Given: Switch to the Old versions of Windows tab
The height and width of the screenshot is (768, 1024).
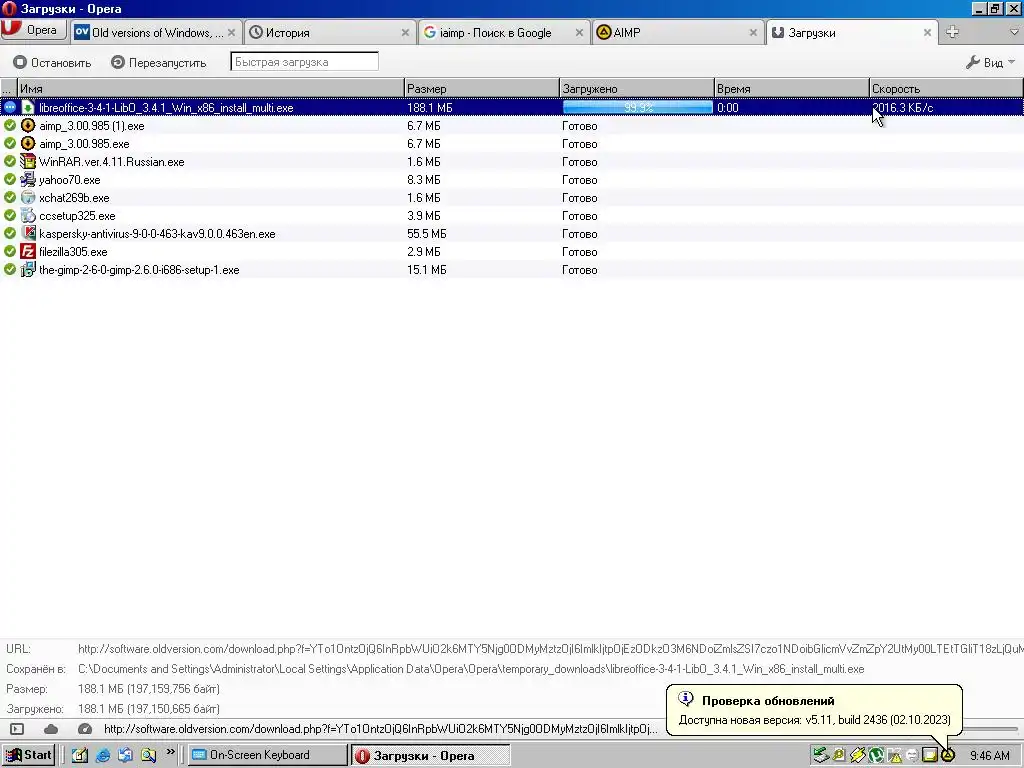Looking at the screenshot, I should 157,33.
